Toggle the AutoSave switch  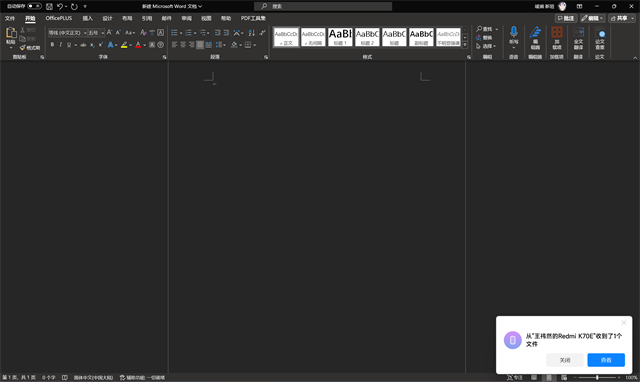34,6
